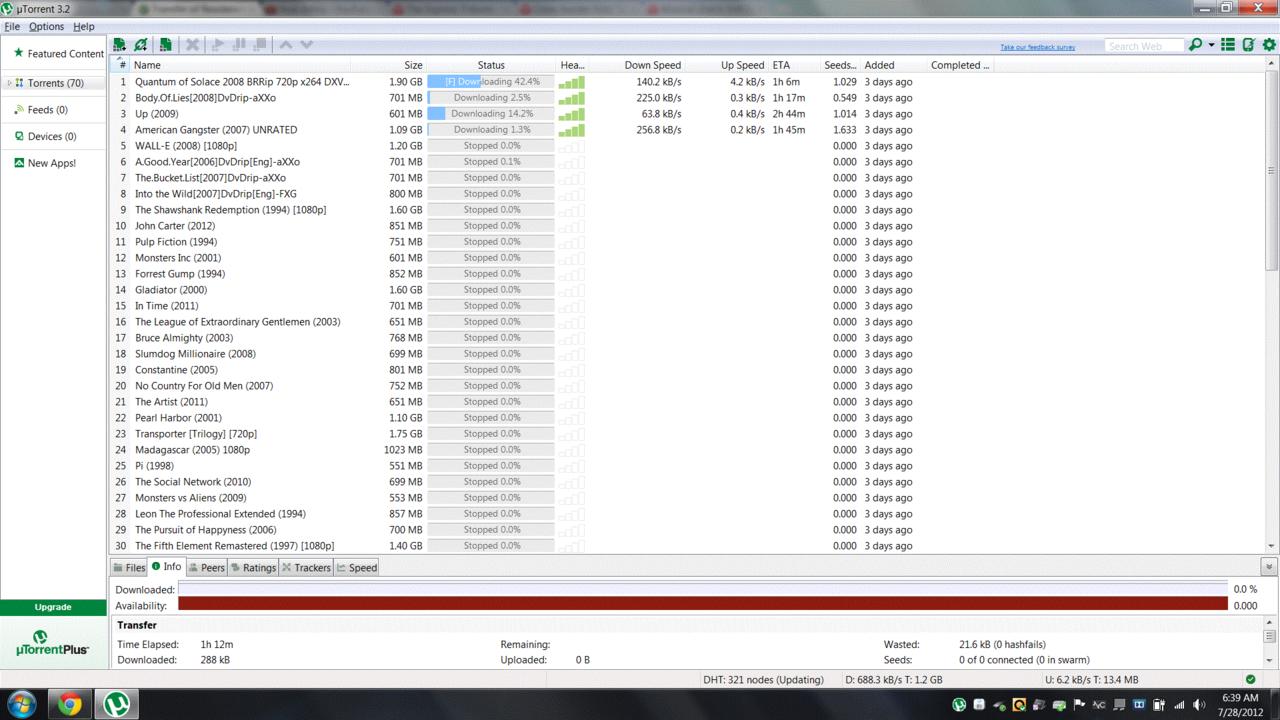The height and width of the screenshot is (720, 1280).
Task: Click the network status icon in status bar
Action: 1249,680
